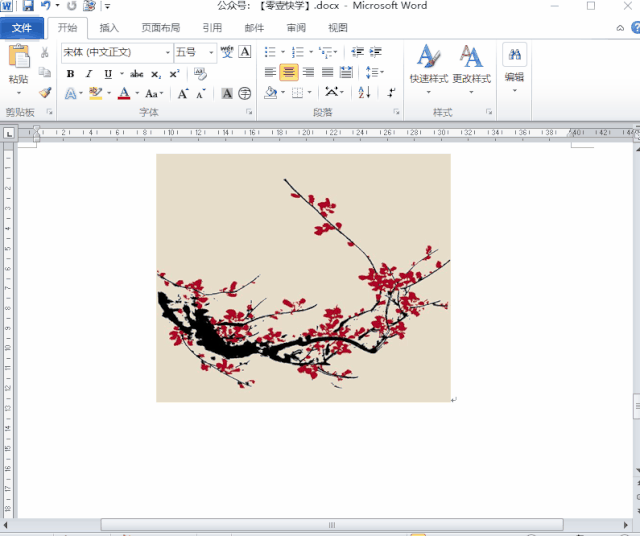Grow the font size

point(183,94)
